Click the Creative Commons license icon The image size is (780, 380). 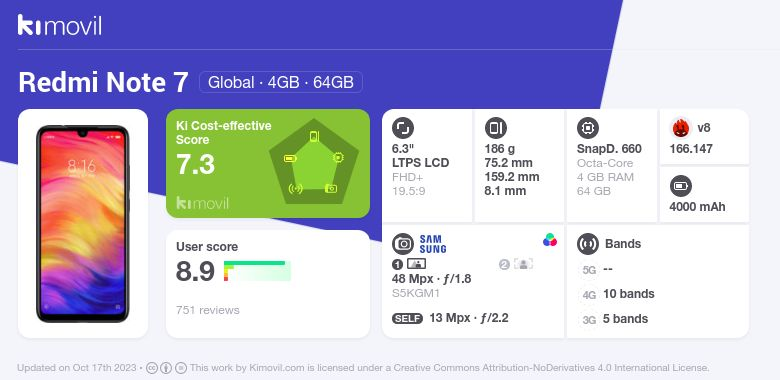tap(152, 368)
